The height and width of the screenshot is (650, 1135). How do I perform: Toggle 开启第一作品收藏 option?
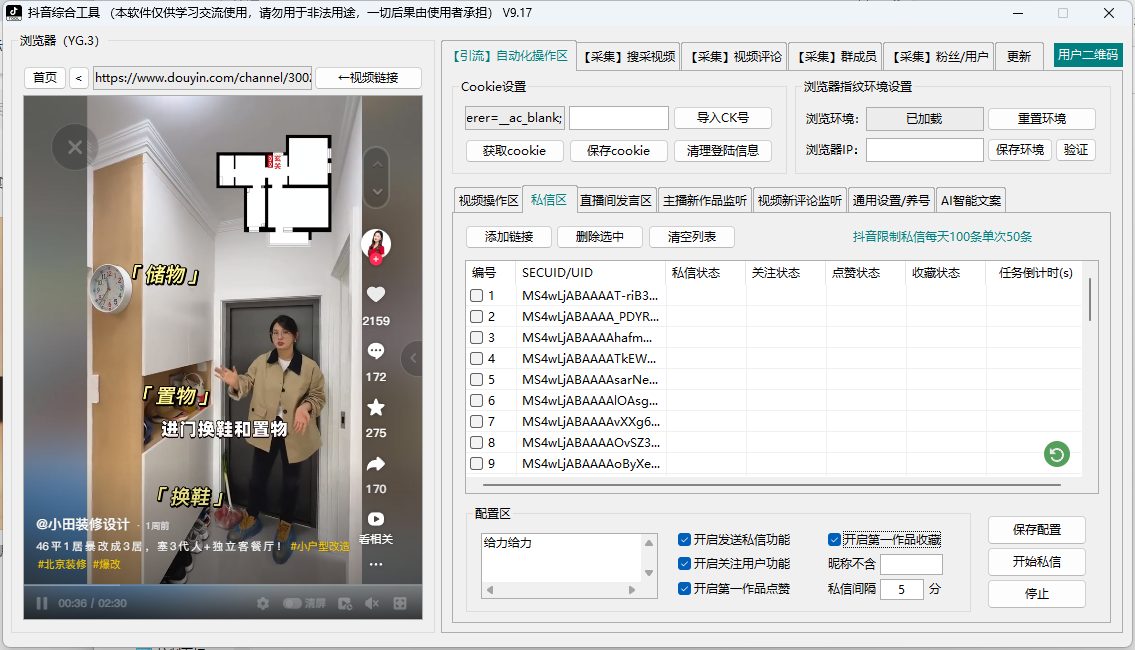click(833, 538)
